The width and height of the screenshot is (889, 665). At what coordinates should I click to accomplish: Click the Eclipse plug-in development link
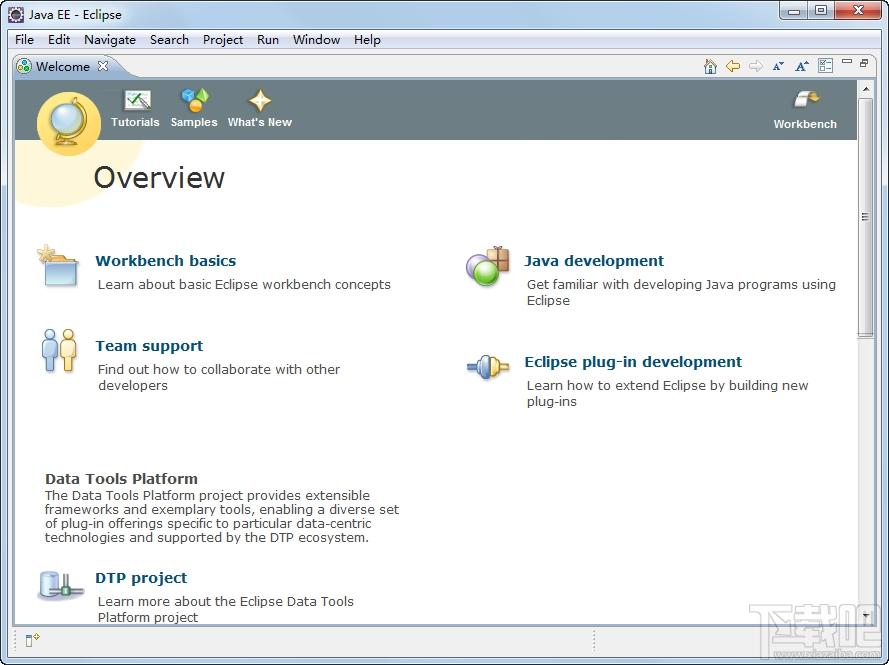pyautogui.click(x=633, y=362)
